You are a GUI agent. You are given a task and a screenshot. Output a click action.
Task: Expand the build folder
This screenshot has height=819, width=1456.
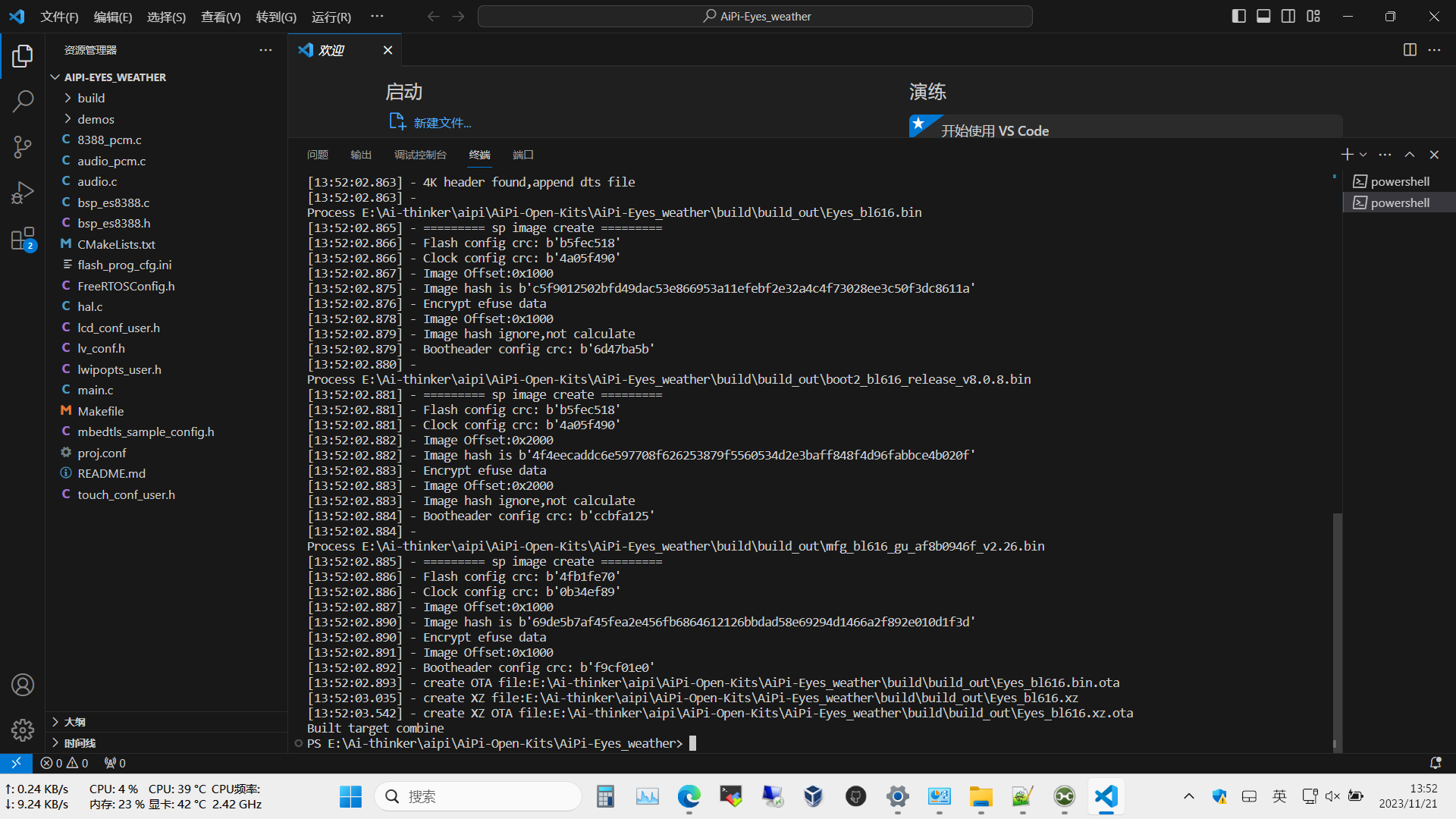[x=166, y=98]
